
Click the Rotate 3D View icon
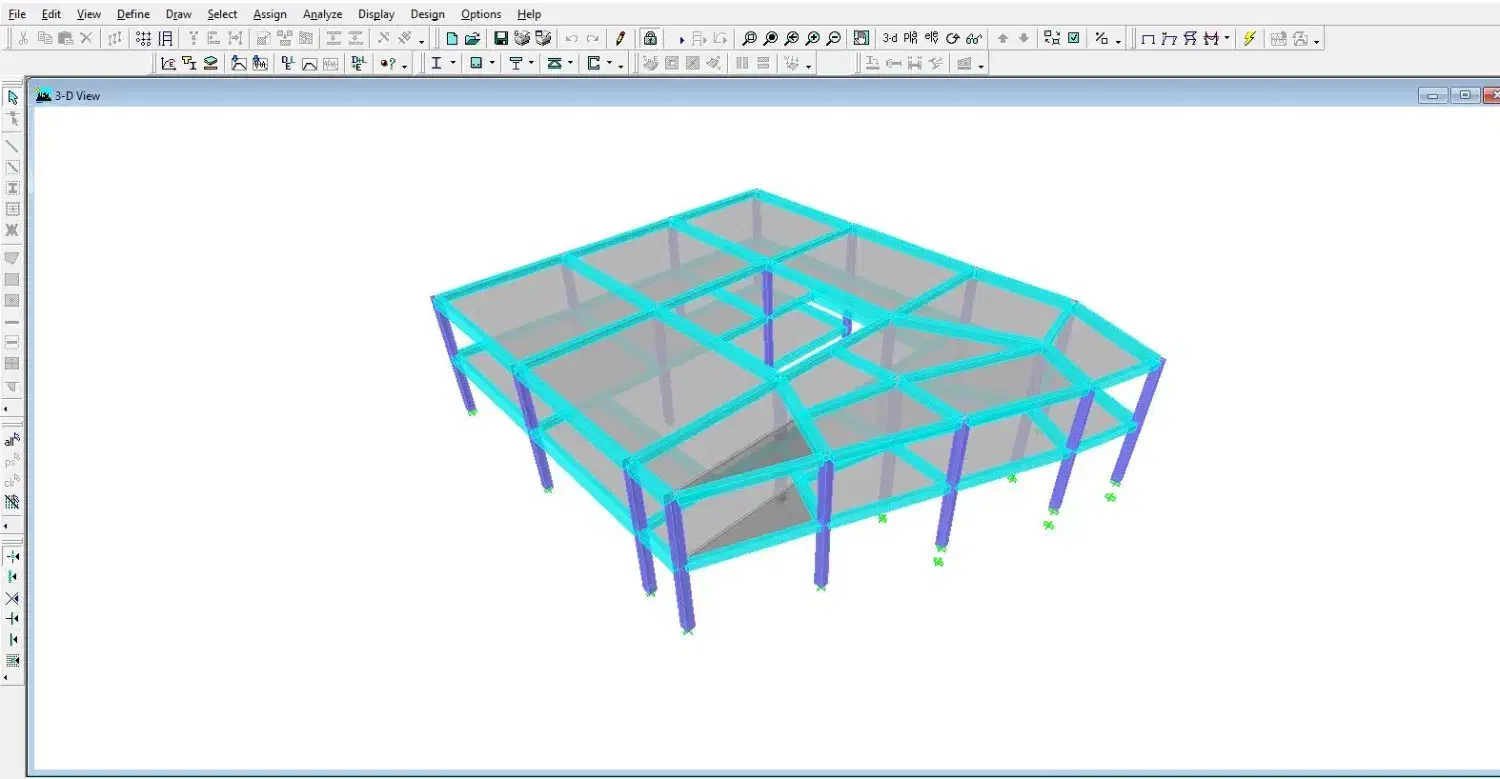click(x=952, y=39)
